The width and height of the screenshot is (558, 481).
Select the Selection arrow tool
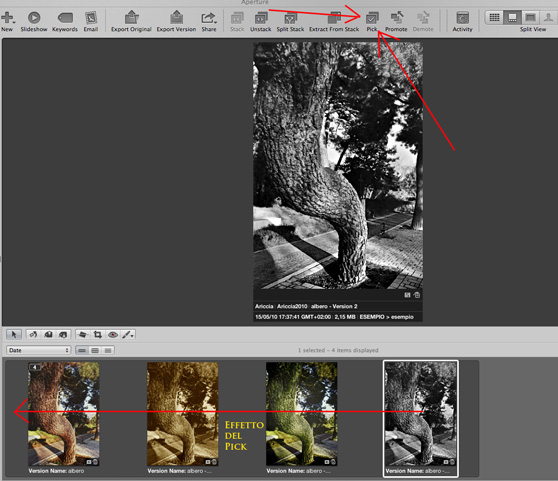[14, 334]
